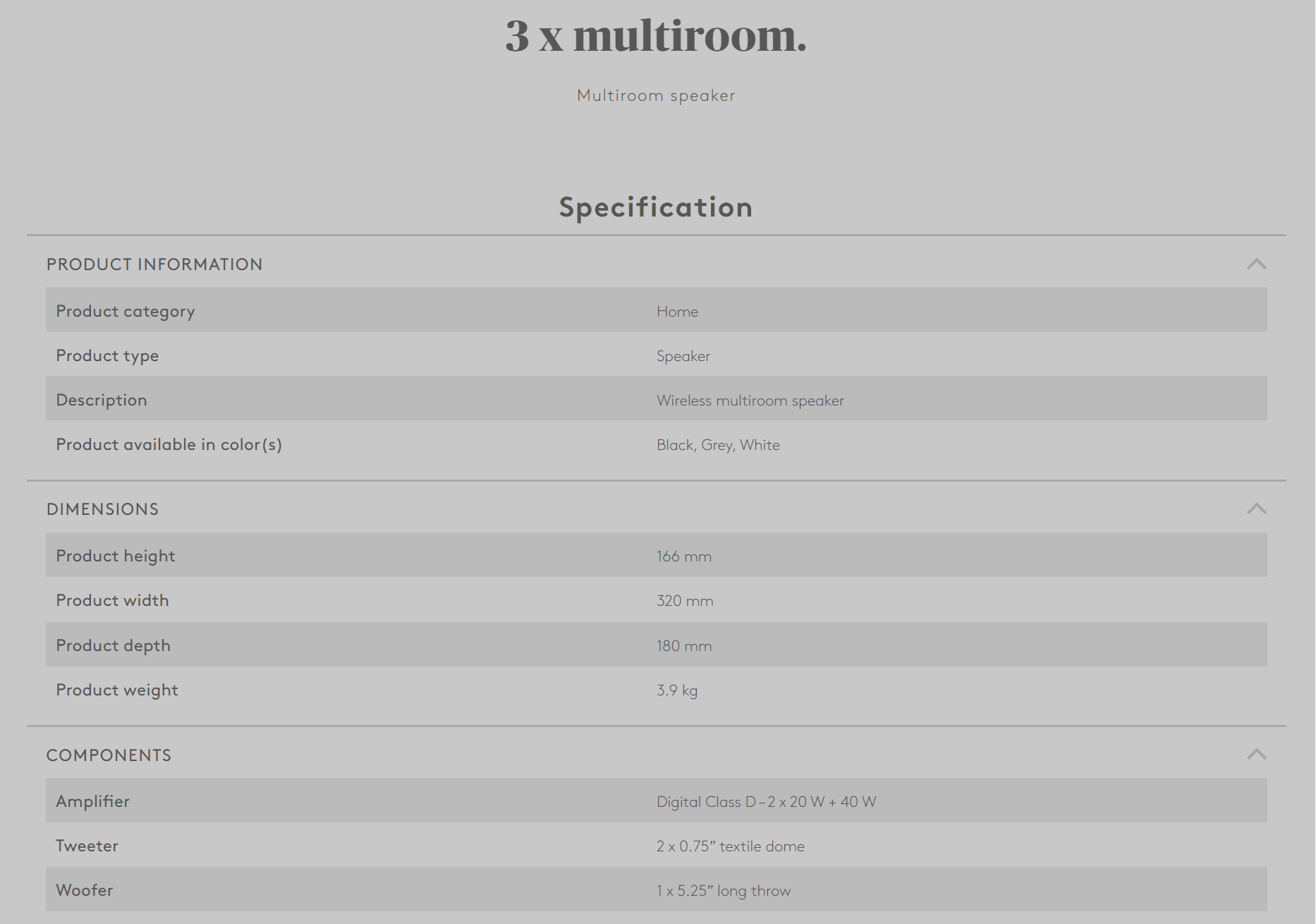Click the Product height 166 mm value
The image size is (1316, 924).
[x=683, y=557]
